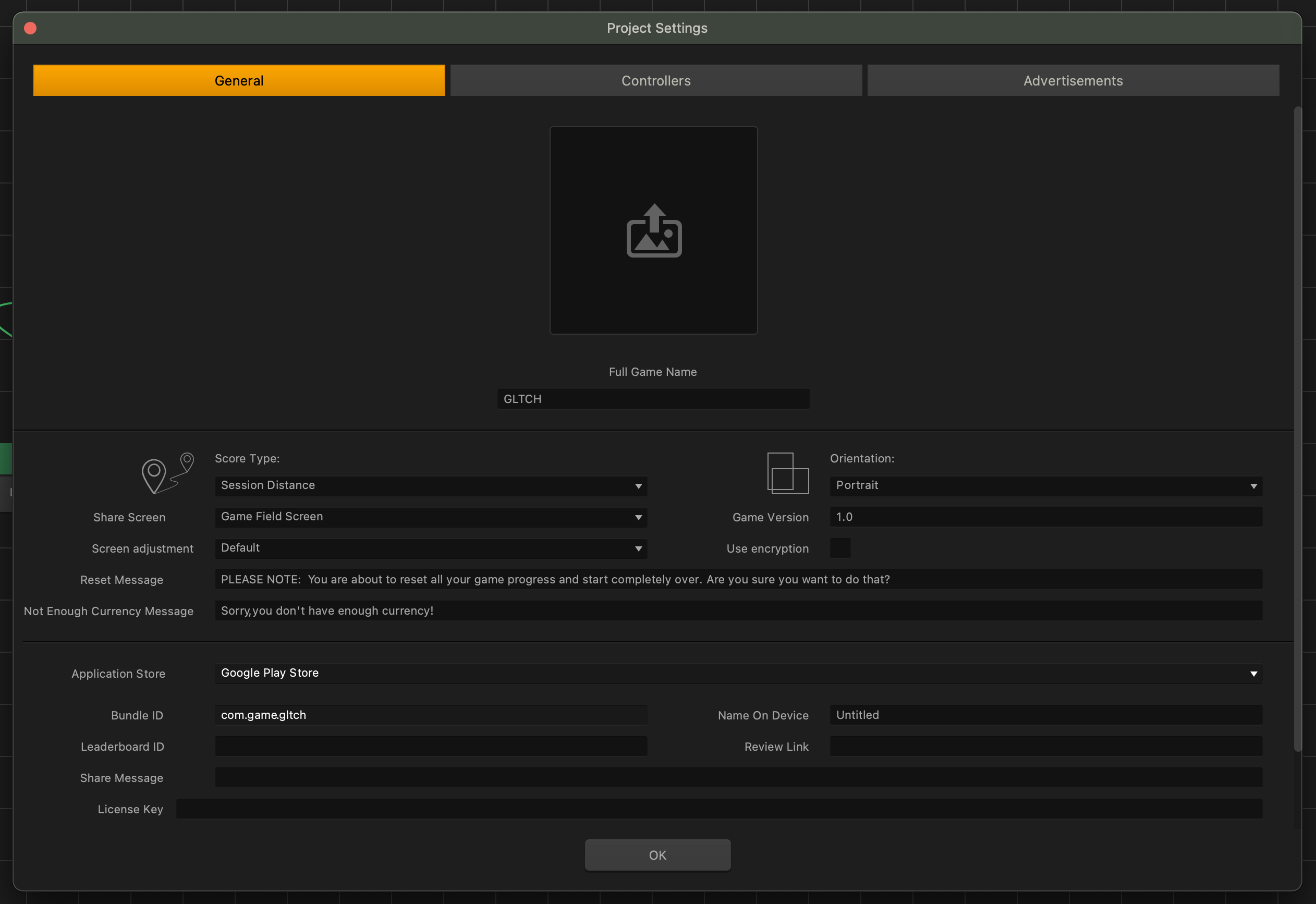Viewport: 1316px width, 904px height.
Task: Switch to the Controllers tab
Action: point(656,80)
